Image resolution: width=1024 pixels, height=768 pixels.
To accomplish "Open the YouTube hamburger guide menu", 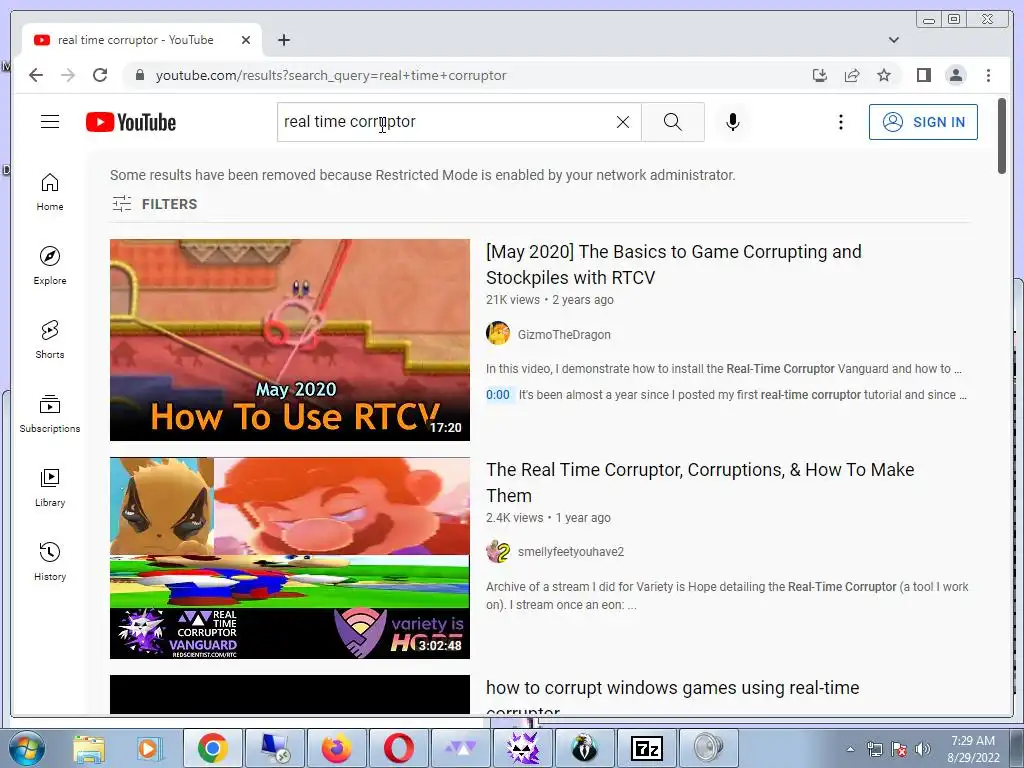I will coord(50,121).
